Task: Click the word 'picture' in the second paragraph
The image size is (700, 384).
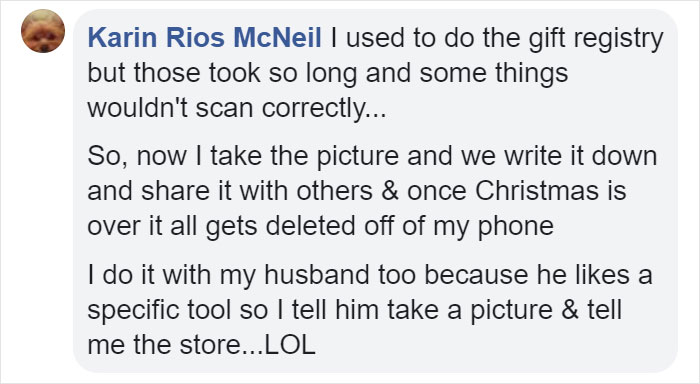Action: pos(358,157)
